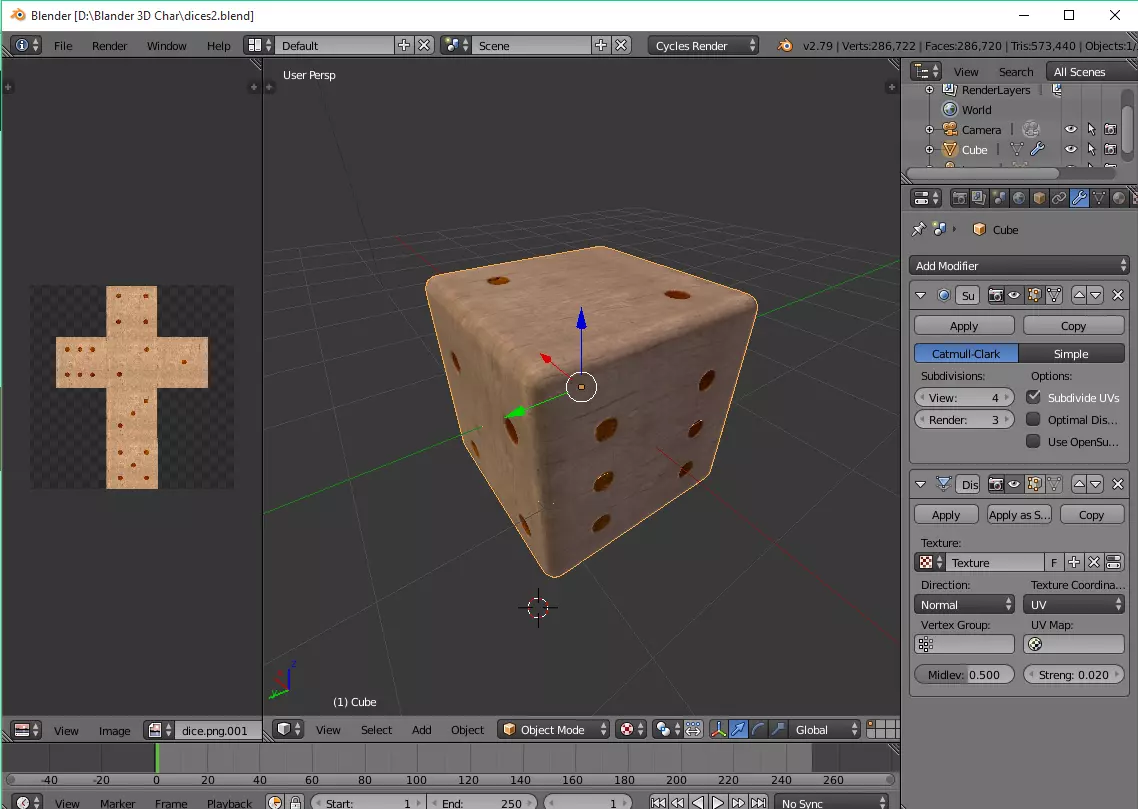Jump to the timeline's end frame
Viewport: 1138px width, 809px height.
pyautogui.click(x=758, y=802)
